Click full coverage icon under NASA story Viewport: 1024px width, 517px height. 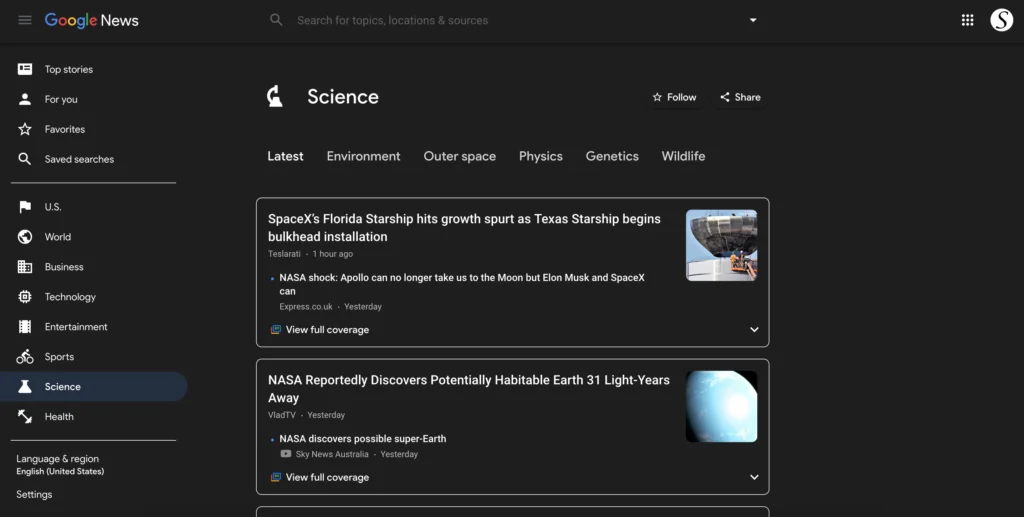(x=276, y=477)
